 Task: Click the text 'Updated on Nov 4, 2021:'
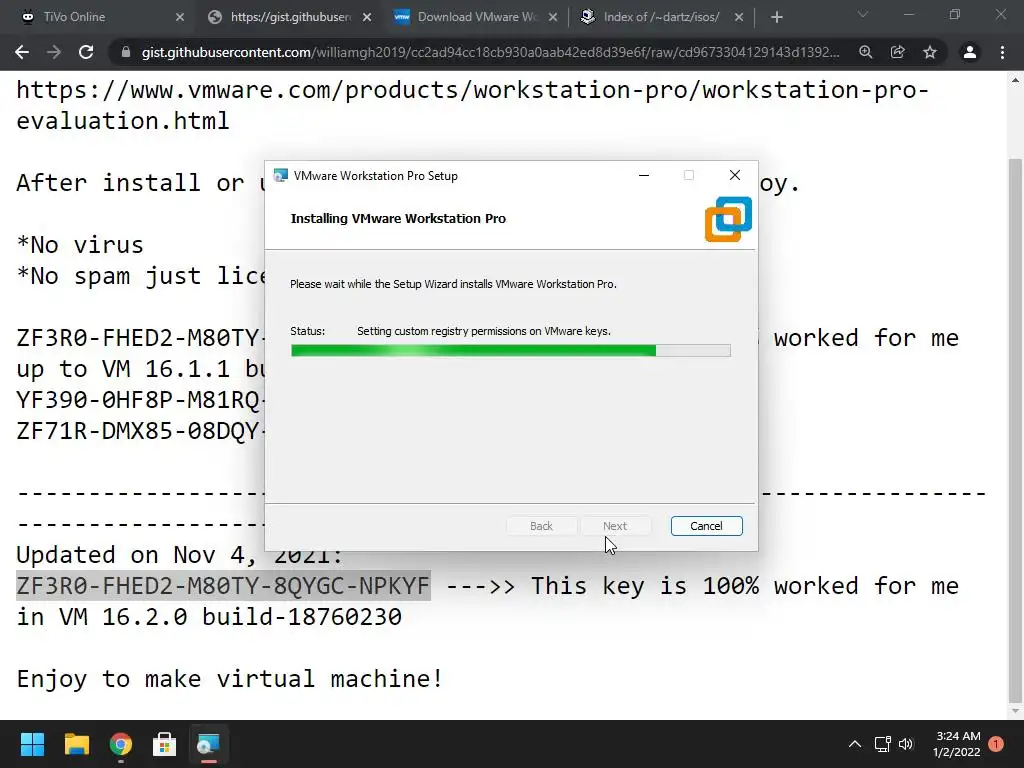tap(180, 555)
